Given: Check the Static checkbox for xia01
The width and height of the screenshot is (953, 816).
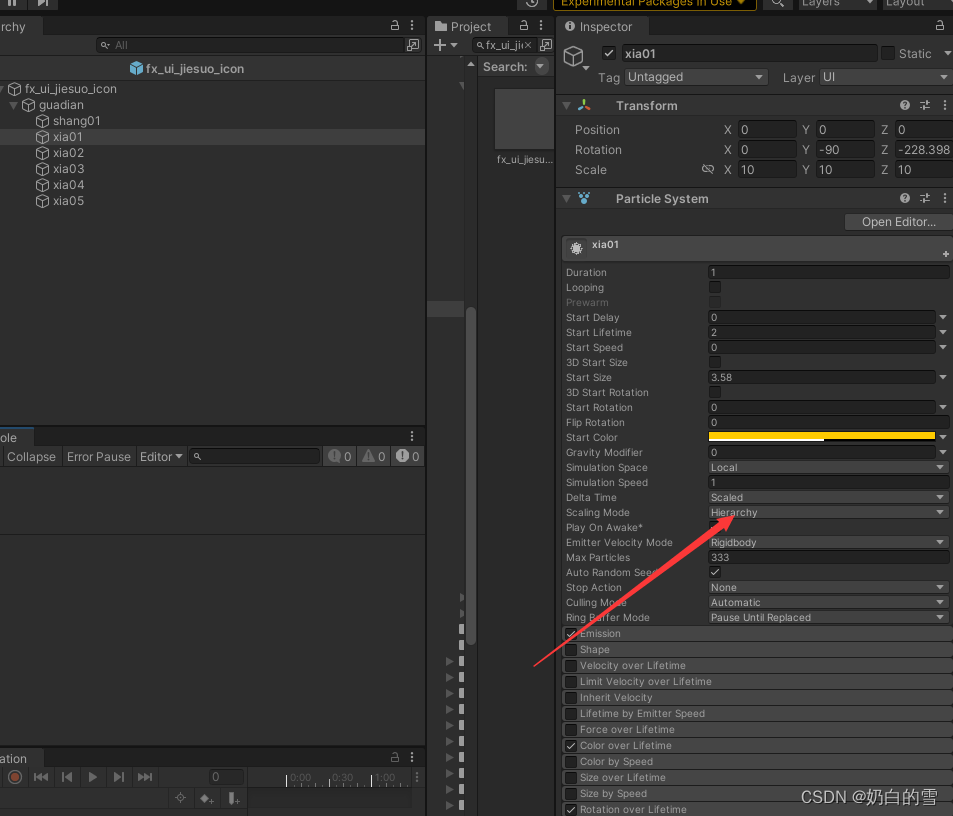Looking at the screenshot, I should (x=889, y=53).
